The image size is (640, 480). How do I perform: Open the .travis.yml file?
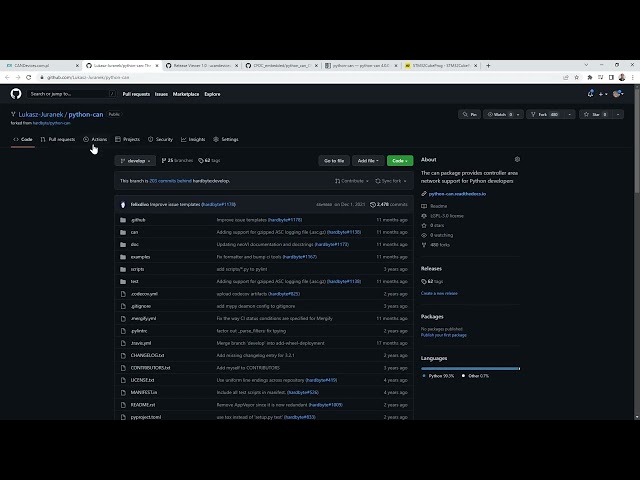coord(141,343)
